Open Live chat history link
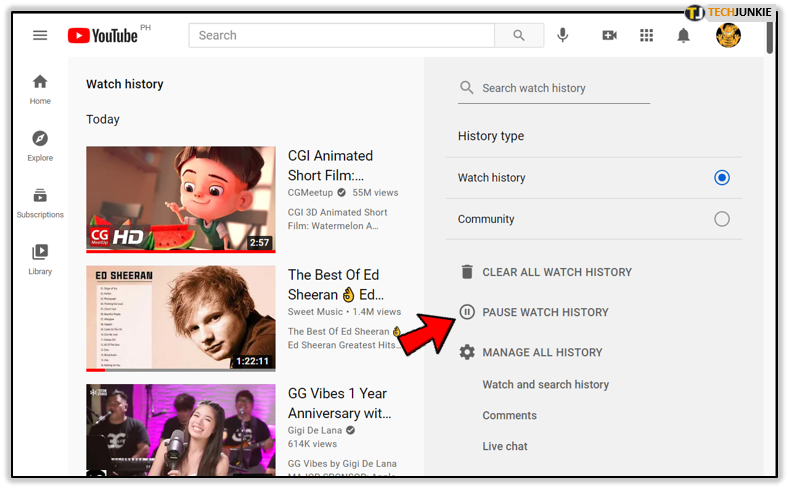The height and width of the screenshot is (489, 789). coord(505,446)
